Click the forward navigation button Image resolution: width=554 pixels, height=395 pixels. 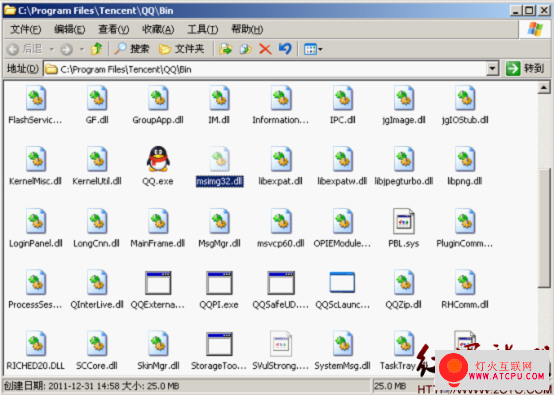point(66,49)
